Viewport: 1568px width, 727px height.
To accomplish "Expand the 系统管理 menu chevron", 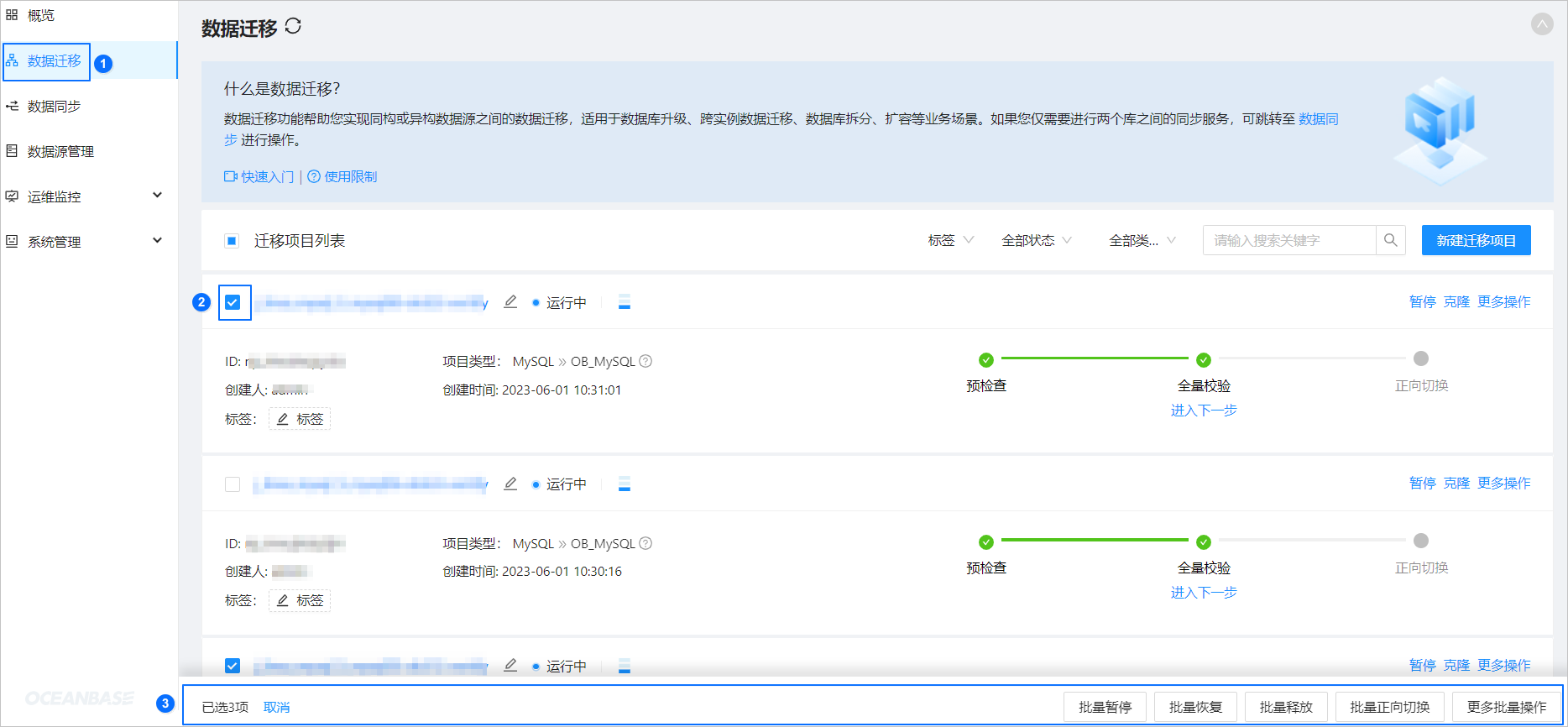I will coord(157,240).
